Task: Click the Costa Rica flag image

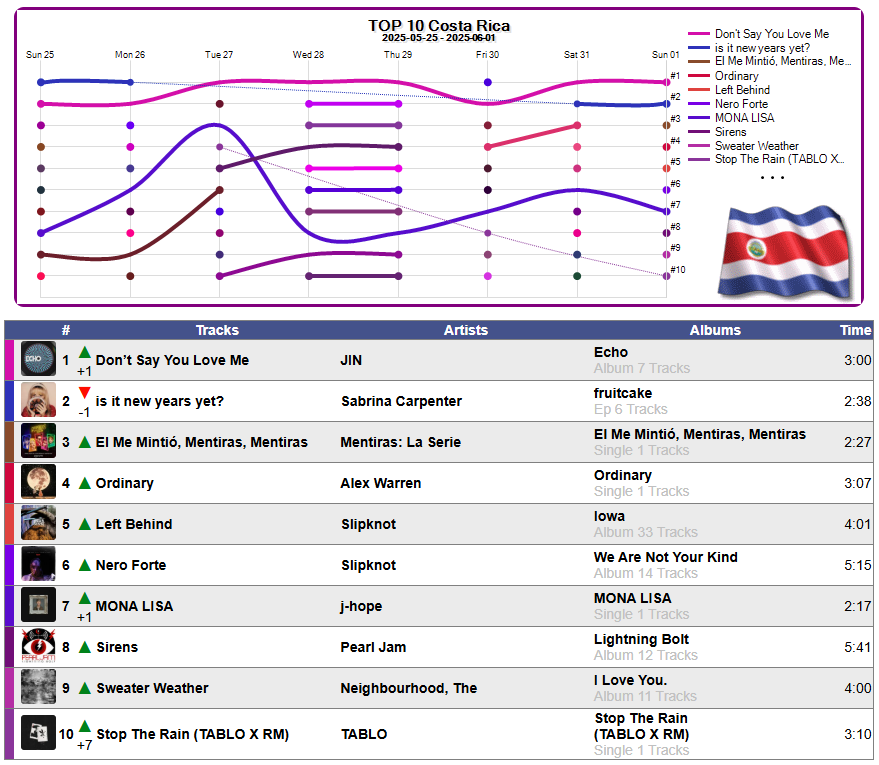Action: (x=785, y=251)
